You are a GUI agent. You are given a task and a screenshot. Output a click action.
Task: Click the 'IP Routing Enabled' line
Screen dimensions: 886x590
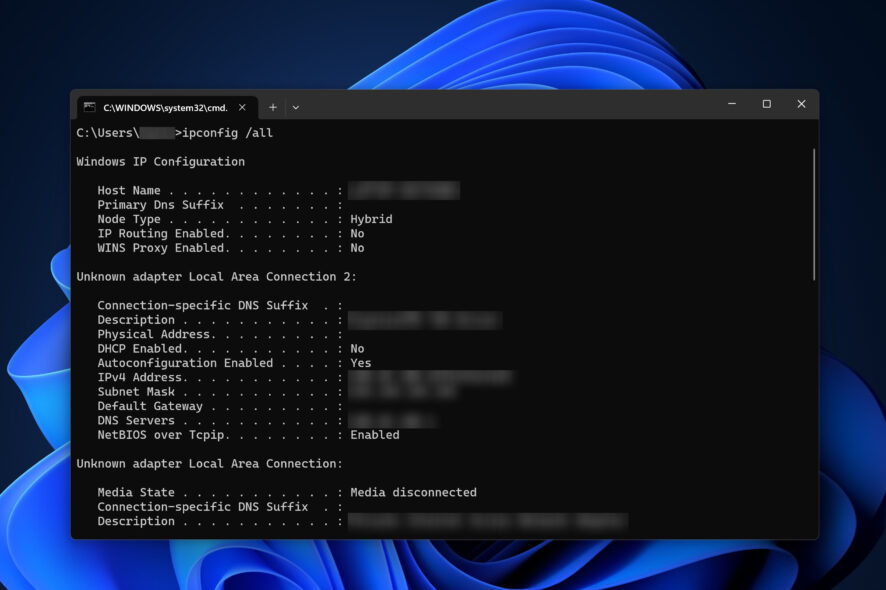(x=231, y=233)
